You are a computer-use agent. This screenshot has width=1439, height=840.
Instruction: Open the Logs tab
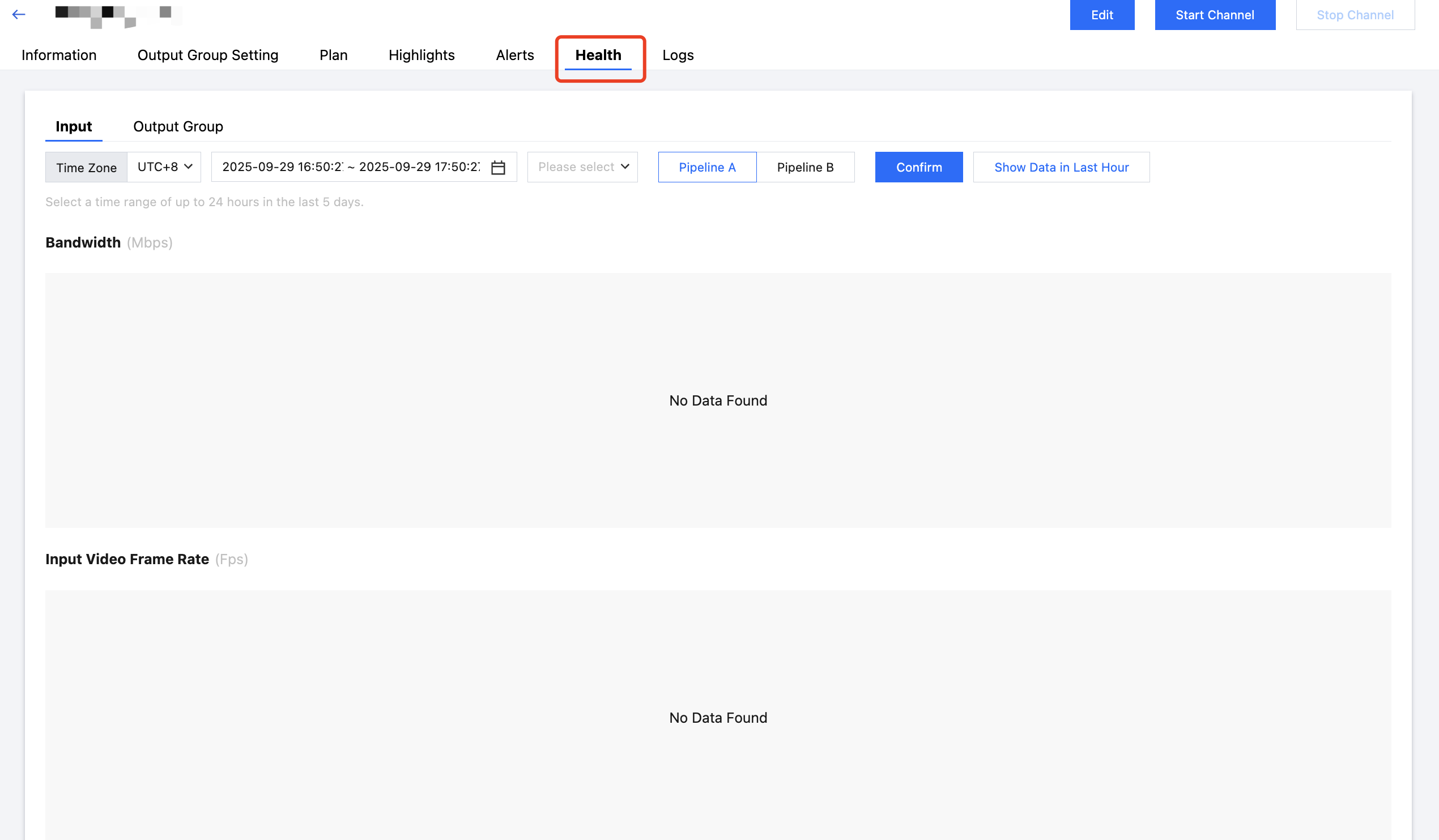coord(678,55)
